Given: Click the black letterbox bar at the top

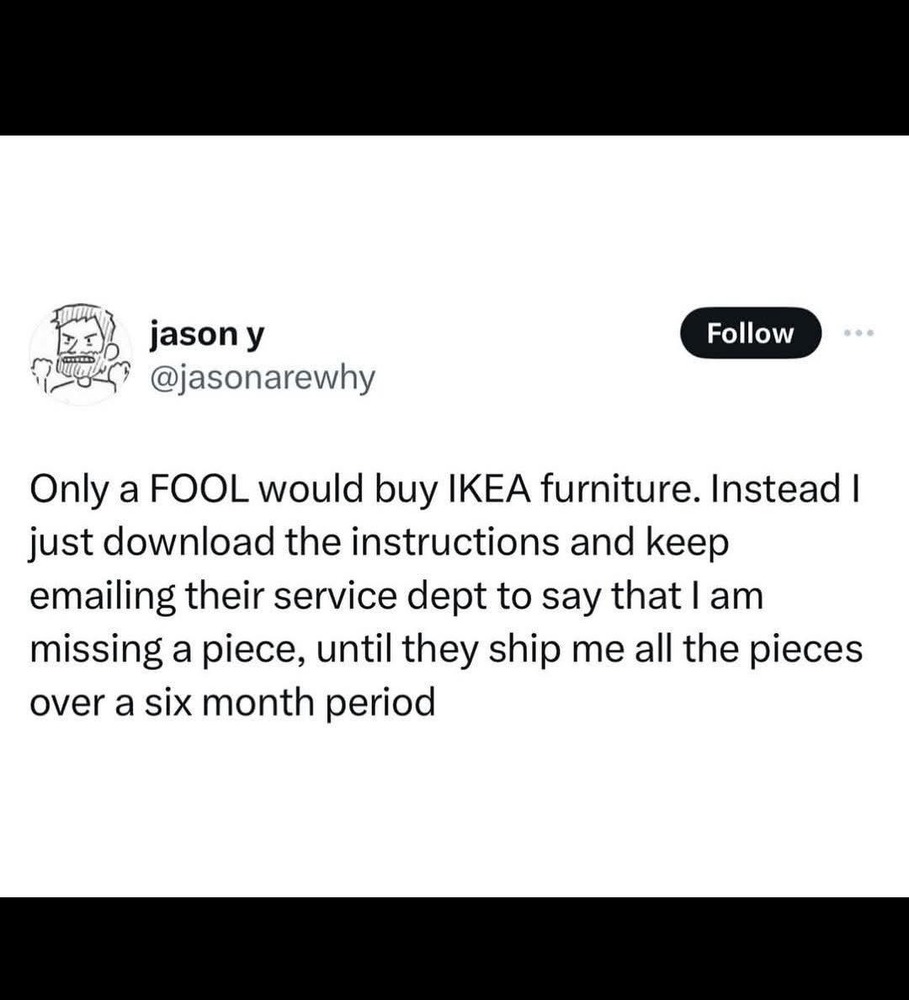Looking at the screenshot, I should [454, 66].
